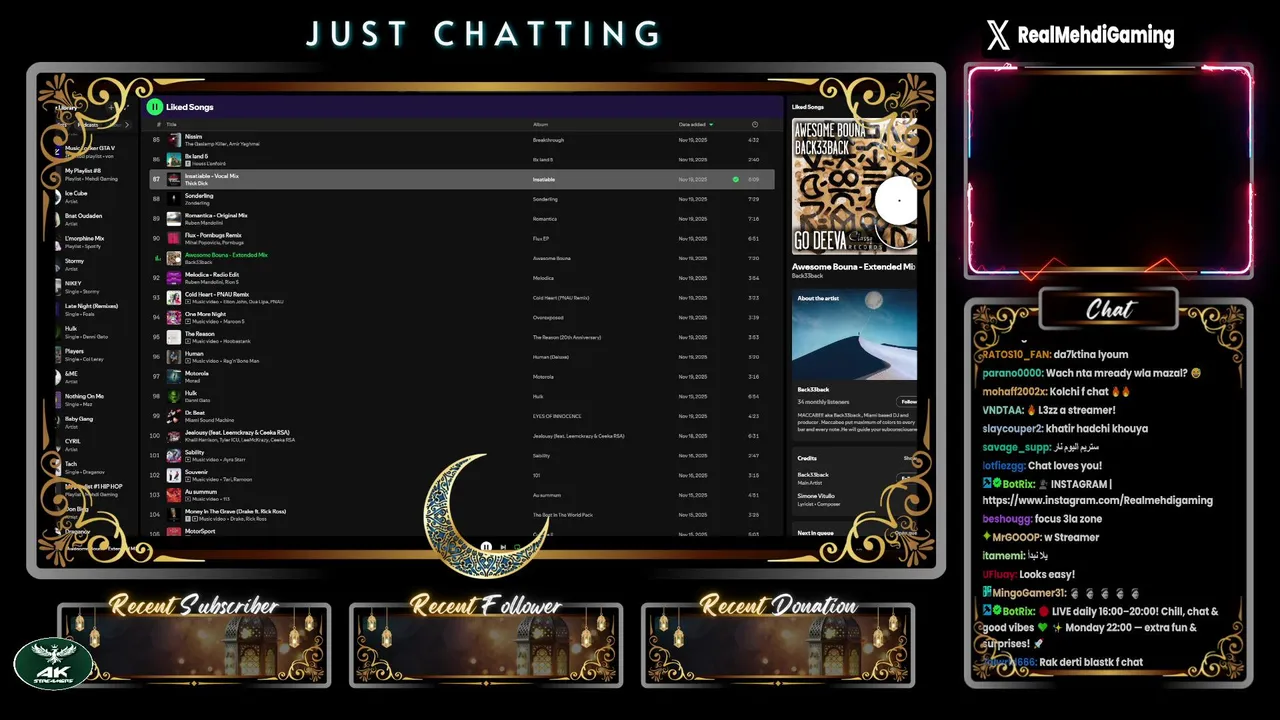Open My Playlist #8 in the library
The width and height of the screenshot is (1280, 720).
click(x=90, y=174)
